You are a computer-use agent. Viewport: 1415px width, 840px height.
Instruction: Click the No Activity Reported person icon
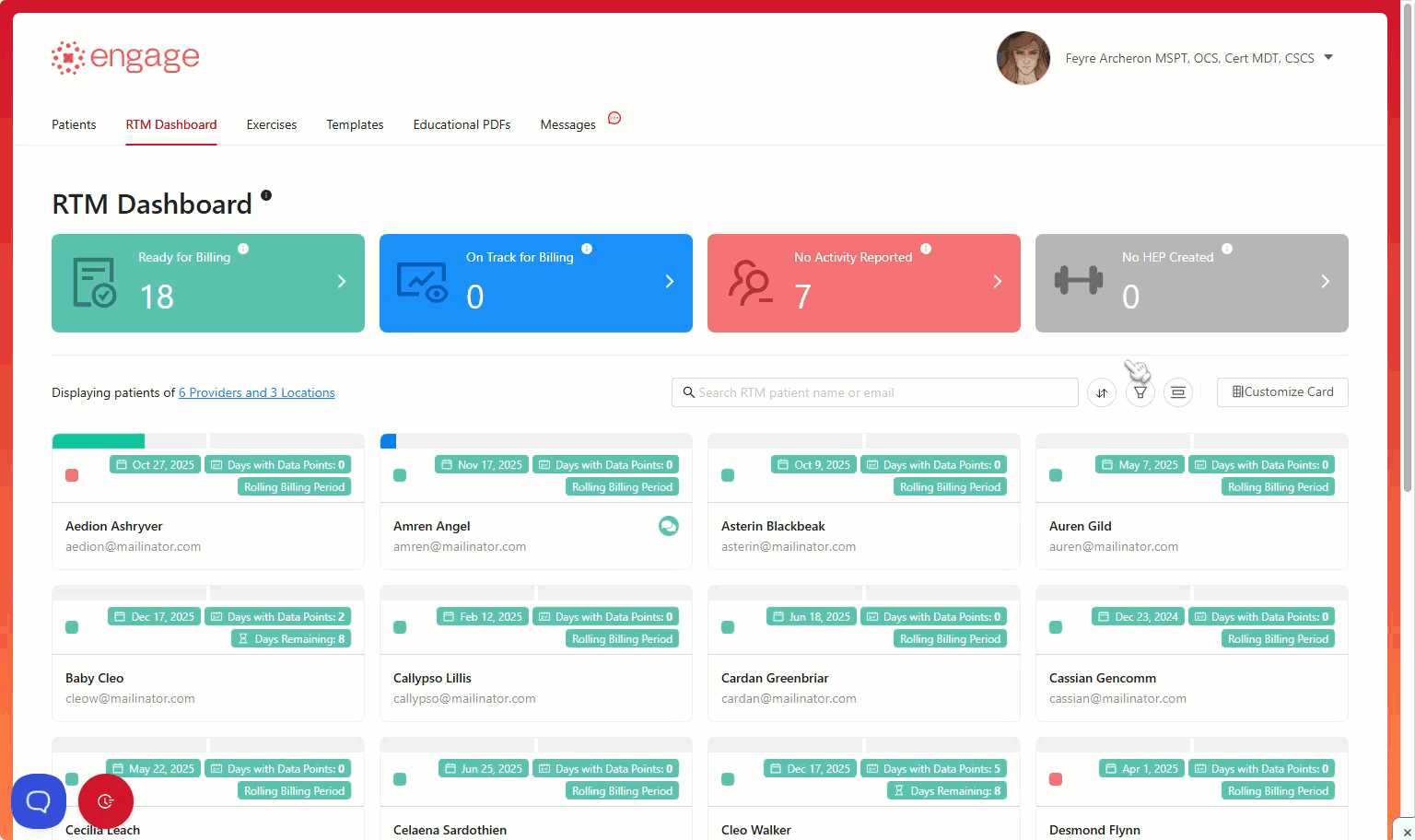750,282
